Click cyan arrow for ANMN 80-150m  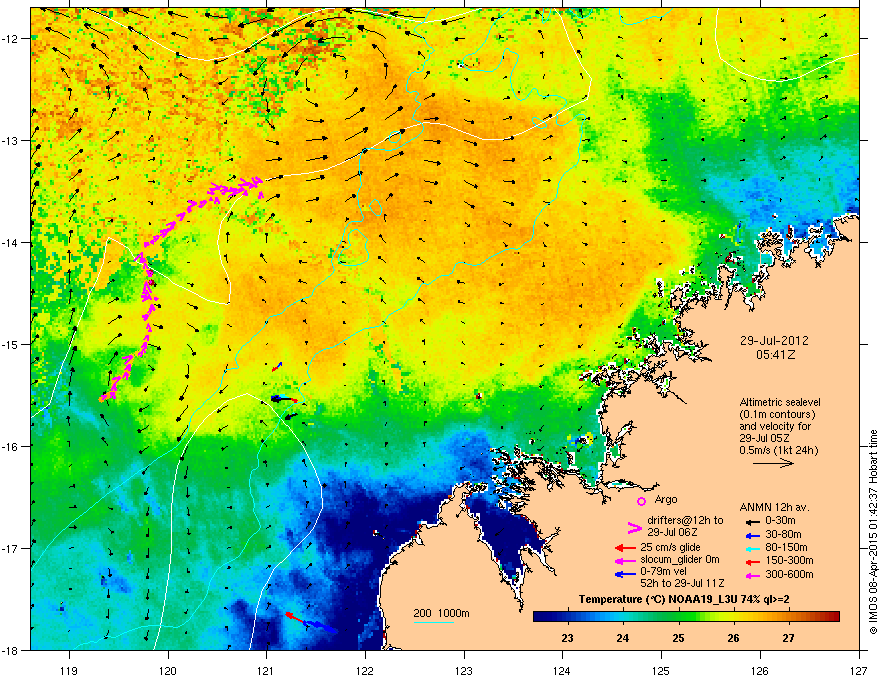tap(752, 548)
